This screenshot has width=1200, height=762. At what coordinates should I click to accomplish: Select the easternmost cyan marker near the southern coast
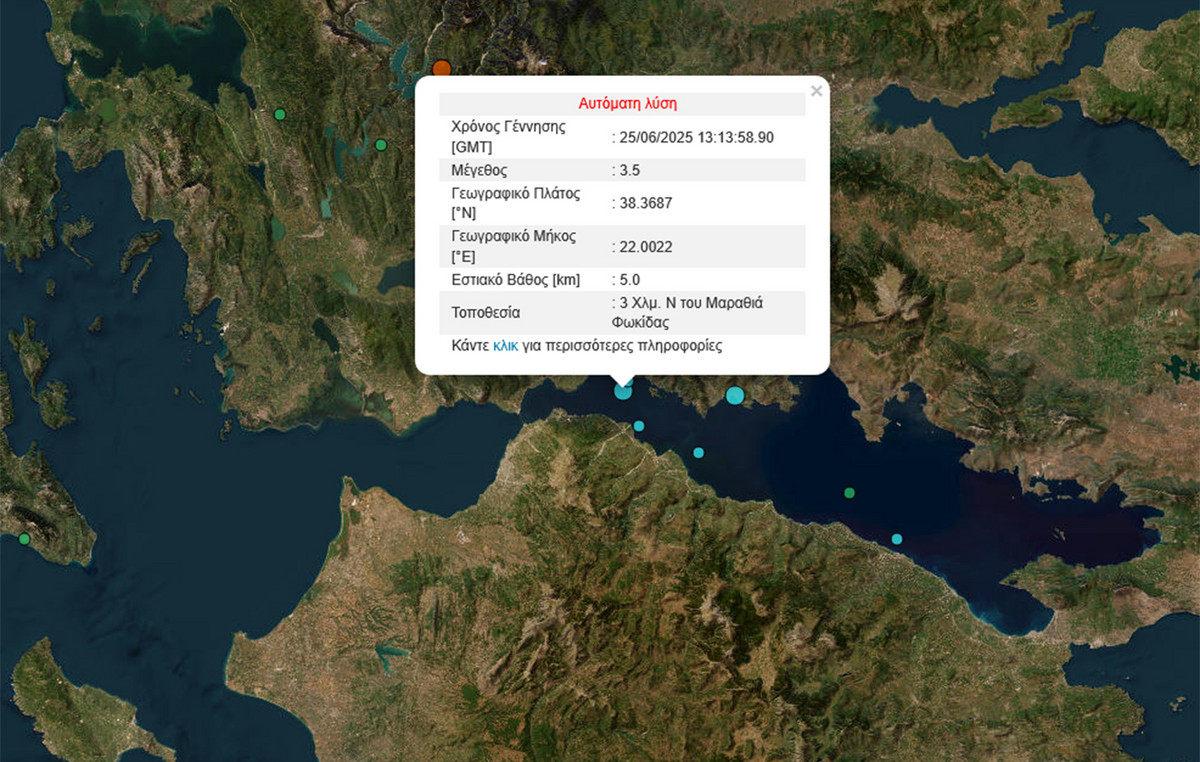897,539
